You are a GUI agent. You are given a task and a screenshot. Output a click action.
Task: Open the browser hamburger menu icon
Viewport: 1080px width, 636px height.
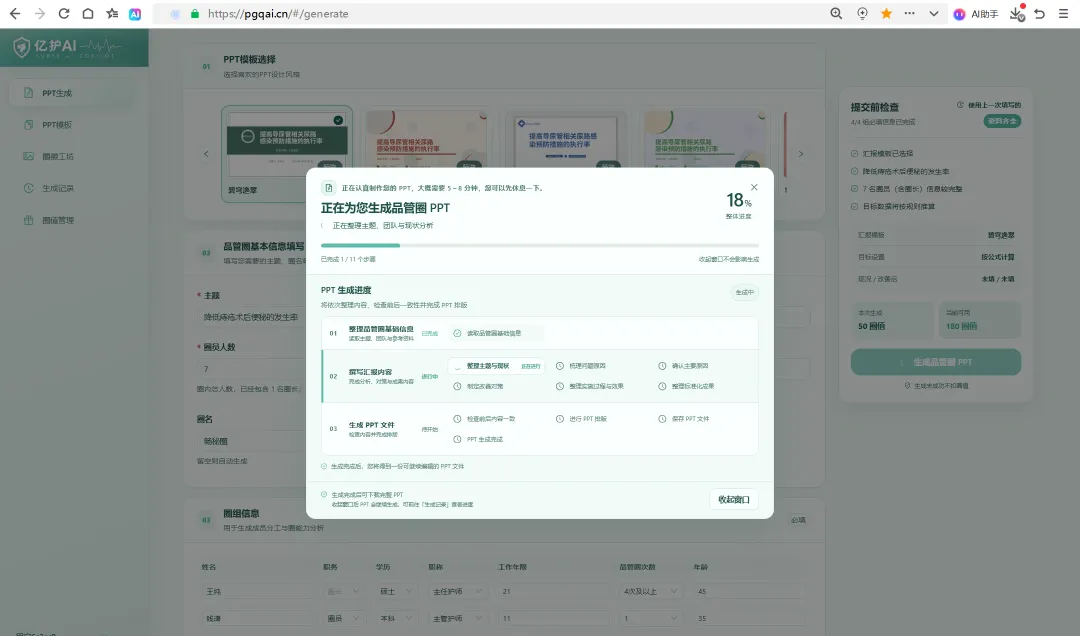[x=1063, y=14]
